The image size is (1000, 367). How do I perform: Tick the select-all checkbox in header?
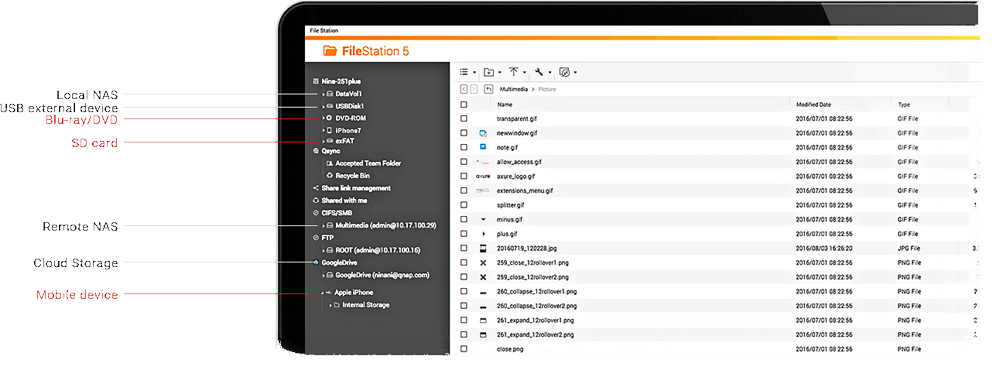(x=464, y=104)
